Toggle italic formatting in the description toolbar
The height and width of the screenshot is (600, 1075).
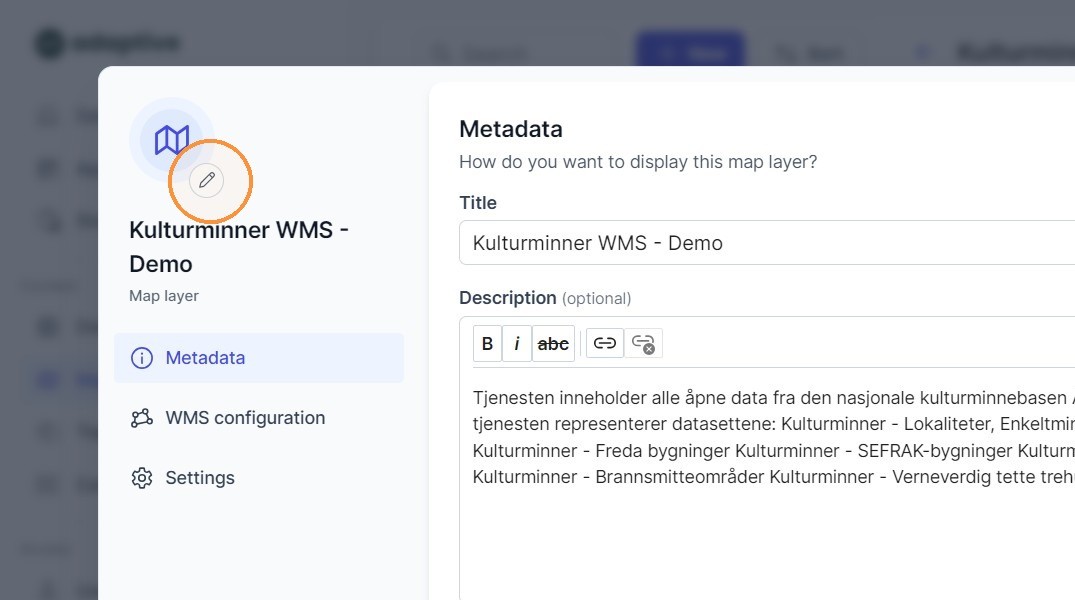(517, 344)
